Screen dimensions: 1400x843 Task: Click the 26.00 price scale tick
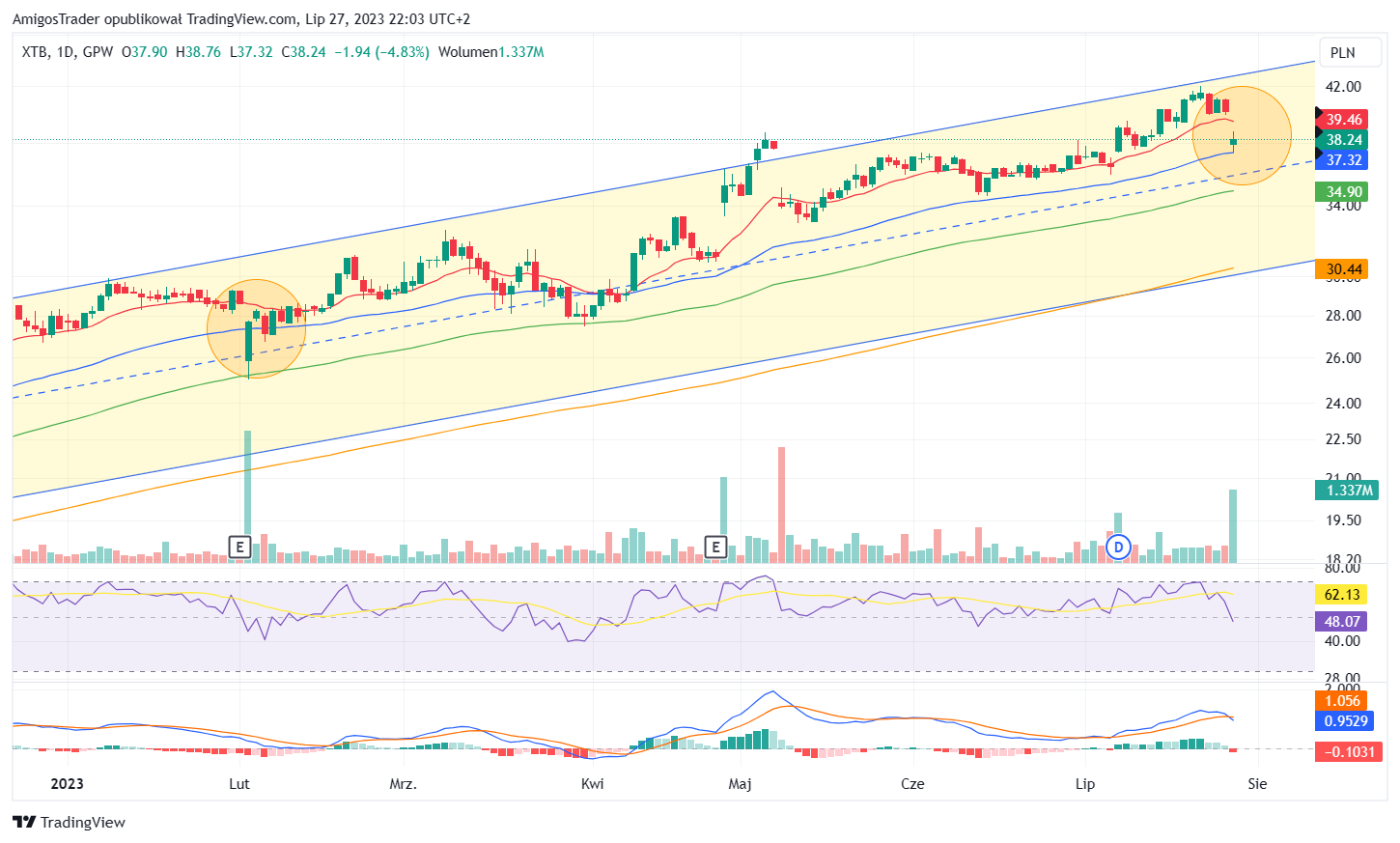[x=1343, y=358]
